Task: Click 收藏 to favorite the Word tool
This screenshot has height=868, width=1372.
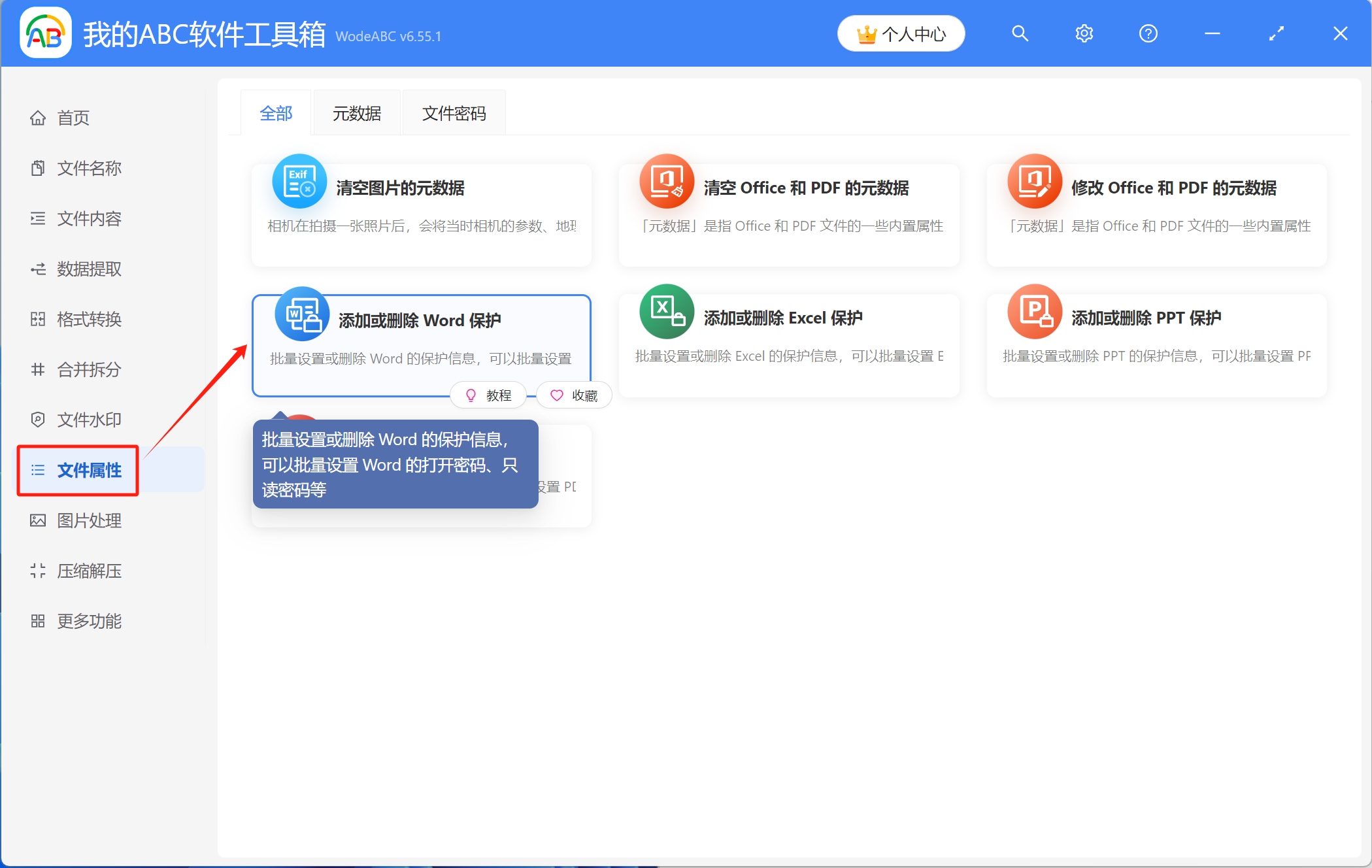Action: (x=573, y=395)
